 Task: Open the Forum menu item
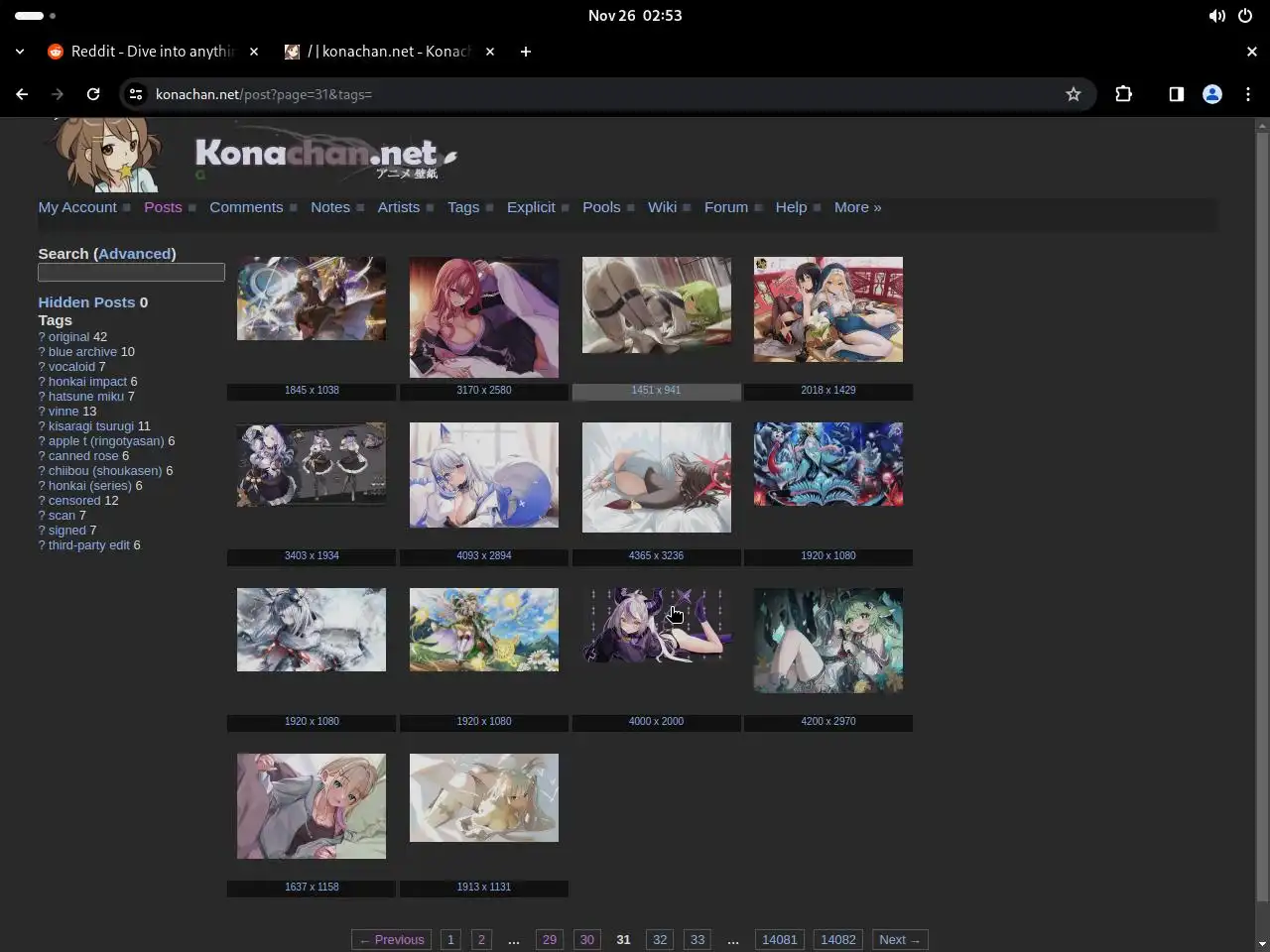point(726,207)
